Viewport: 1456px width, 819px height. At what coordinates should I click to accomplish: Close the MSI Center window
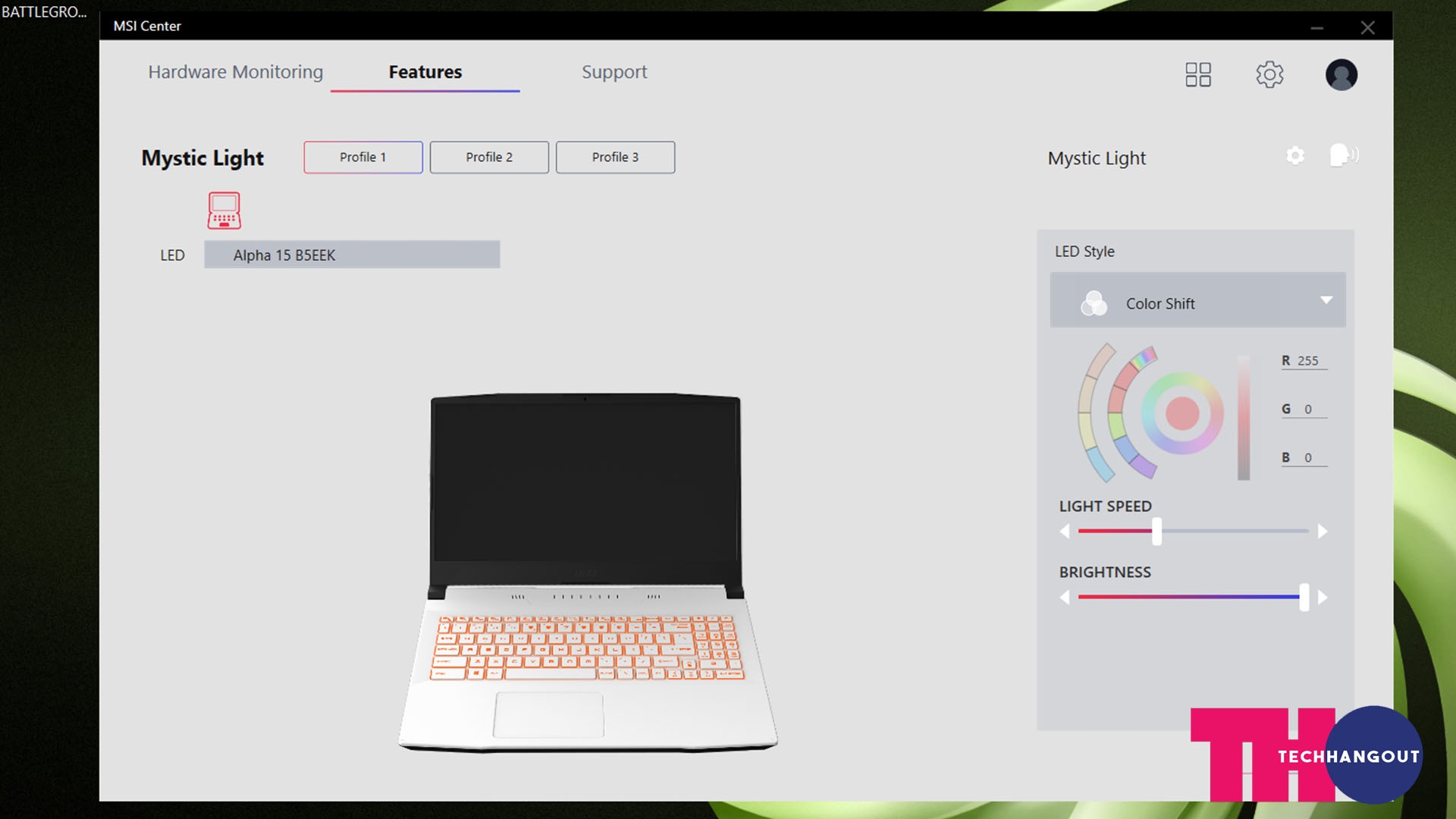click(1367, 28)
